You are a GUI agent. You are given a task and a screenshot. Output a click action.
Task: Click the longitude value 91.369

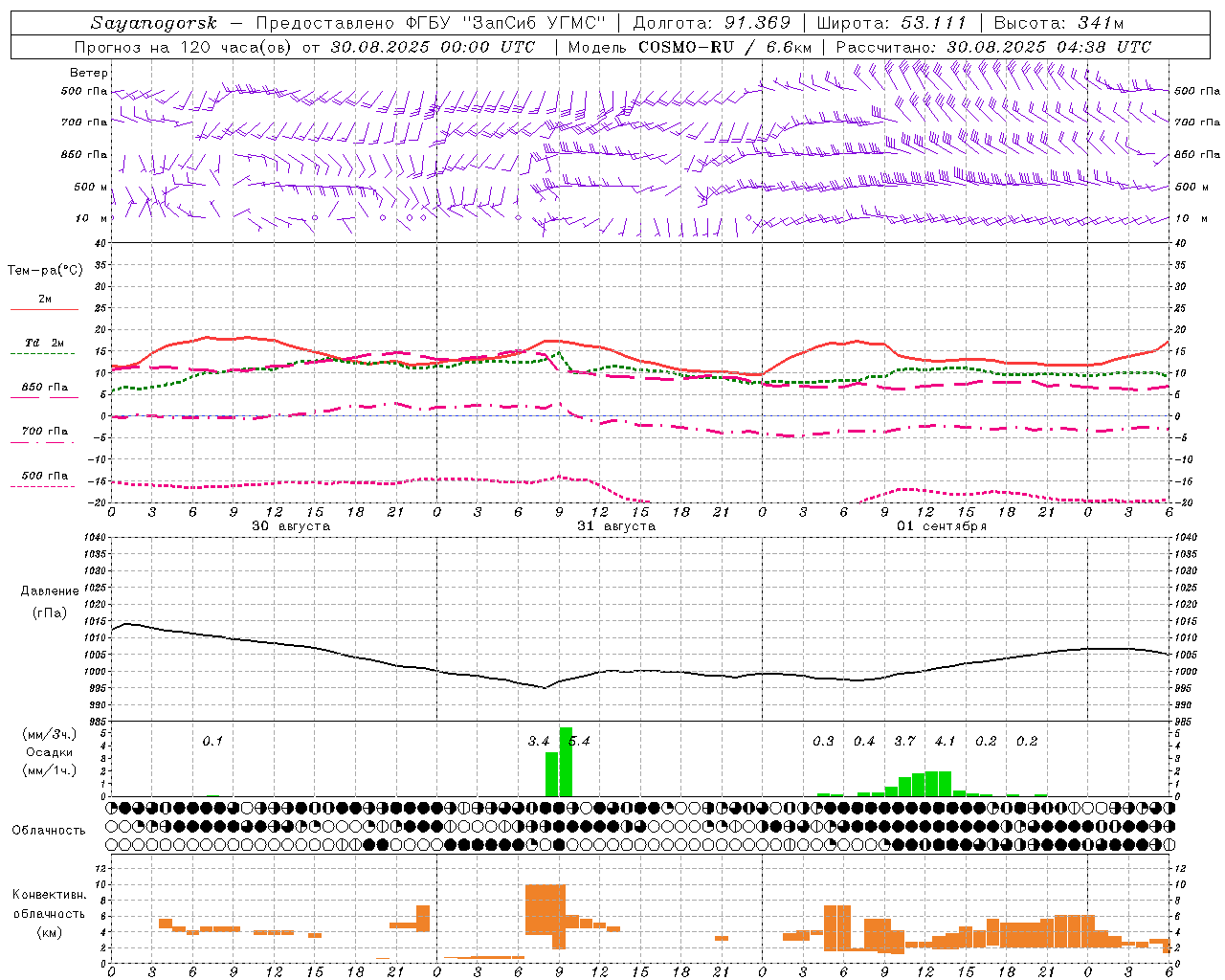(x=757, y=23)
